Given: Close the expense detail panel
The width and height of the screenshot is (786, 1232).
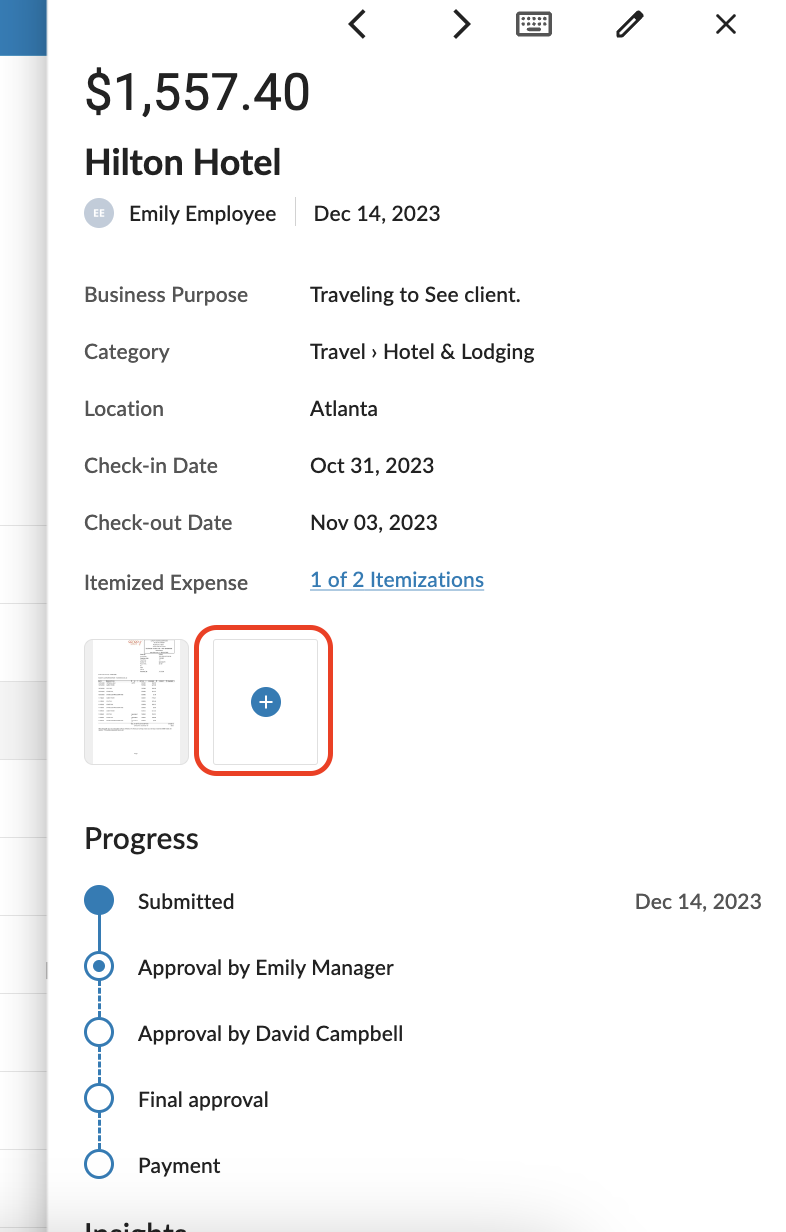Looking at the screenshot, I should click(x=726, y=24).
